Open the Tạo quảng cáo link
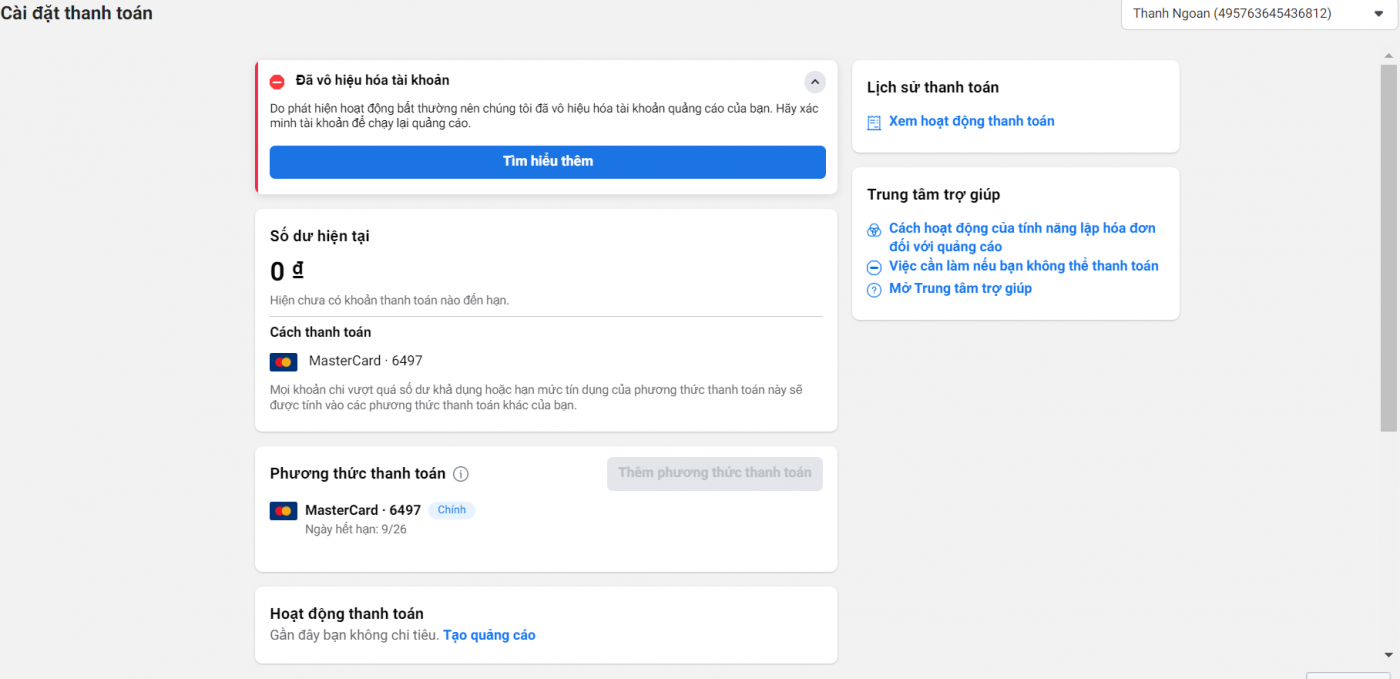Image resolution: width=1400 pixels, height=679 pixels. pyautogui.click(x=489, y=635)
